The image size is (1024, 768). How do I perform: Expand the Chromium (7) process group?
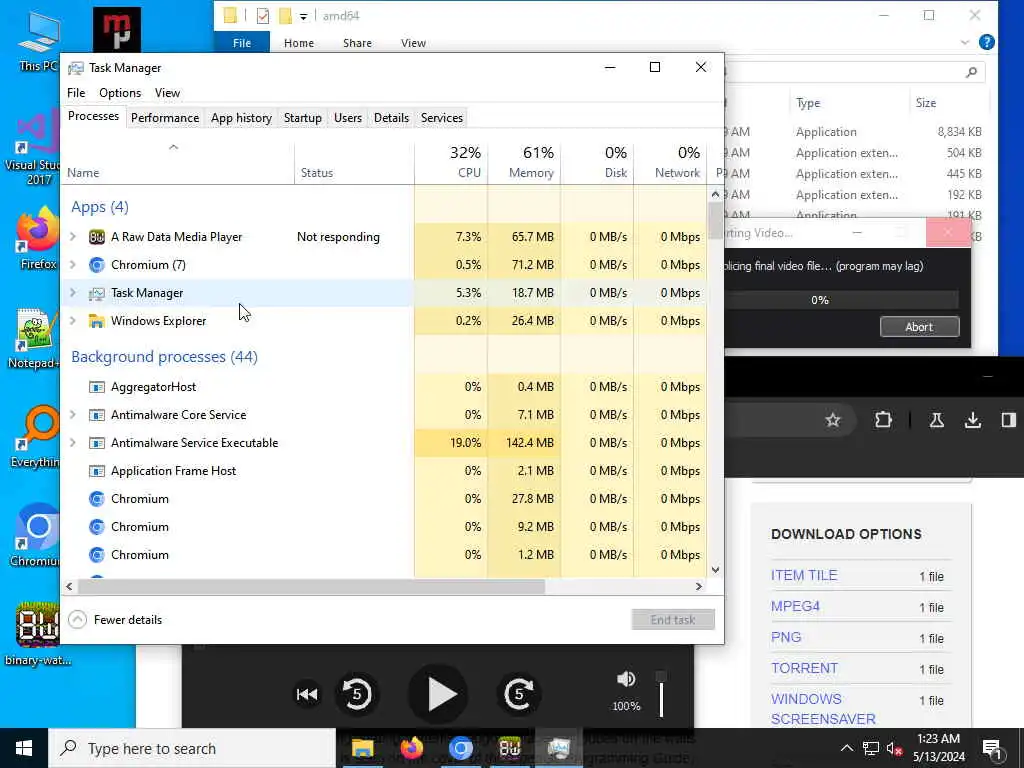[x=73, y=265]
